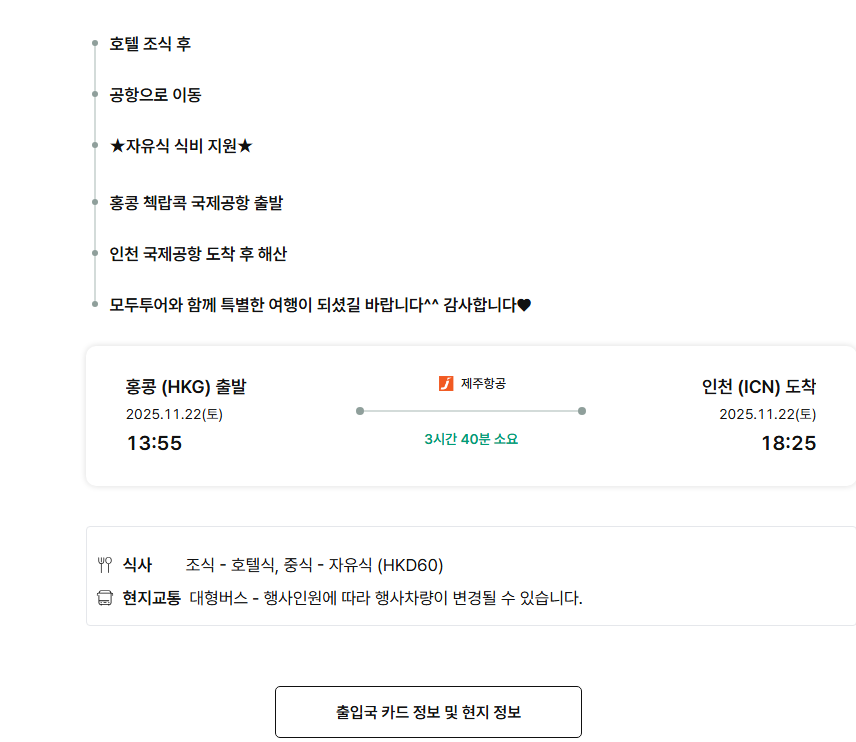Screen dimensions: 856x742
Task: Click the timeline bullet beside 인천 국제공항 도착 후 해산
Action: tap(94, 254)
